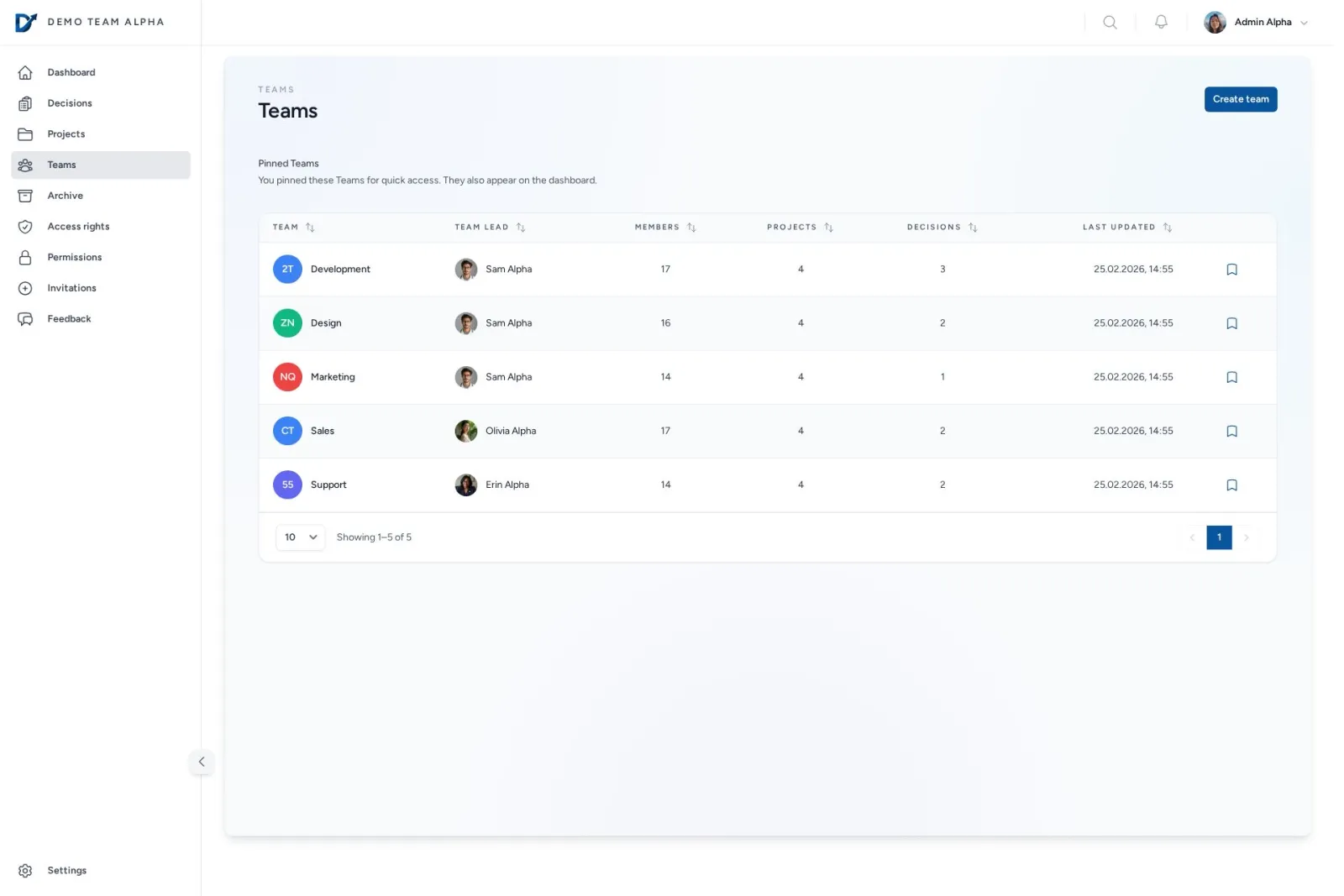Open the rows-per-page dropdown showing 10
The height and width of the screenshot is (896, 1344).
(x=300, y=537)
